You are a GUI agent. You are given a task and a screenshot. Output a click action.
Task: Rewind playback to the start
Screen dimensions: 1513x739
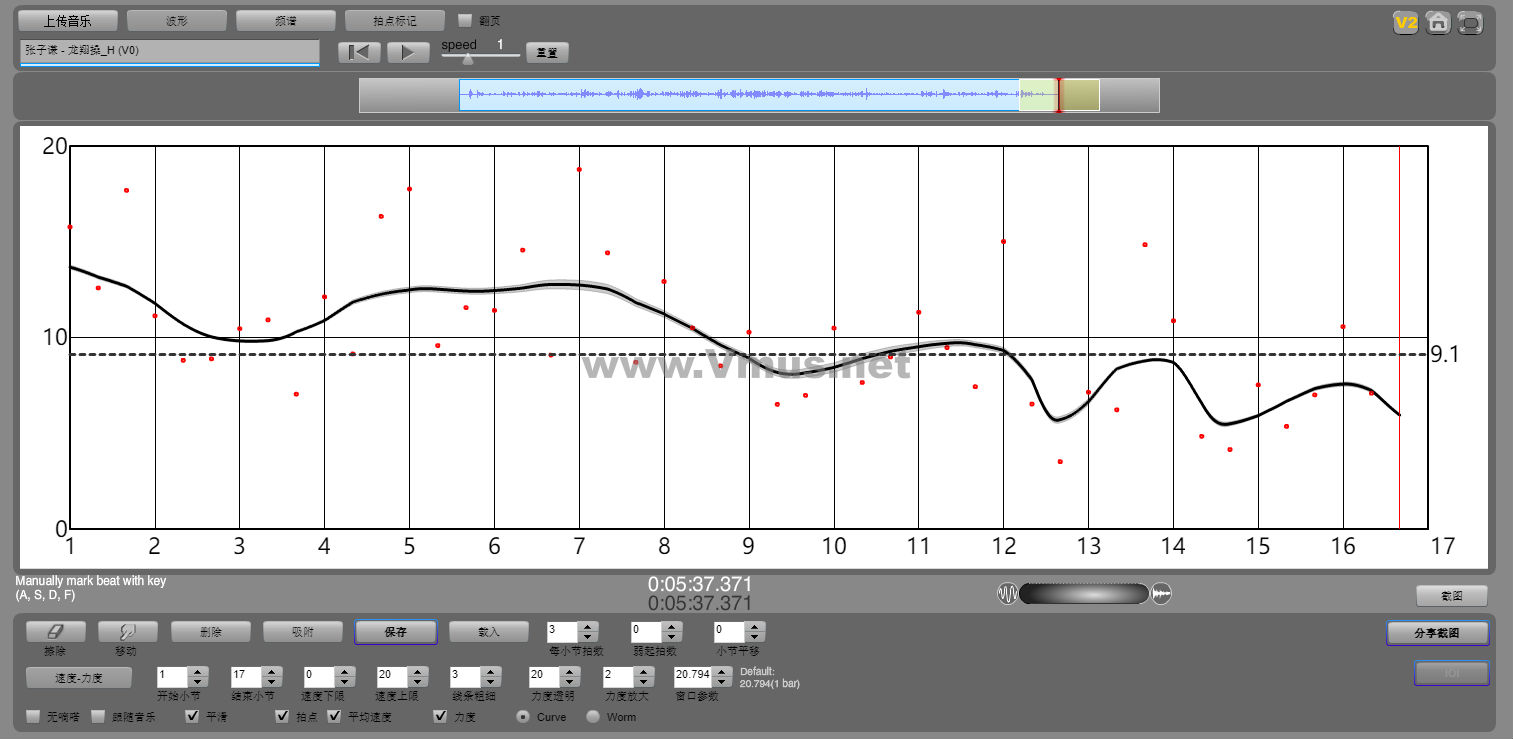click(x=359, y=53)
